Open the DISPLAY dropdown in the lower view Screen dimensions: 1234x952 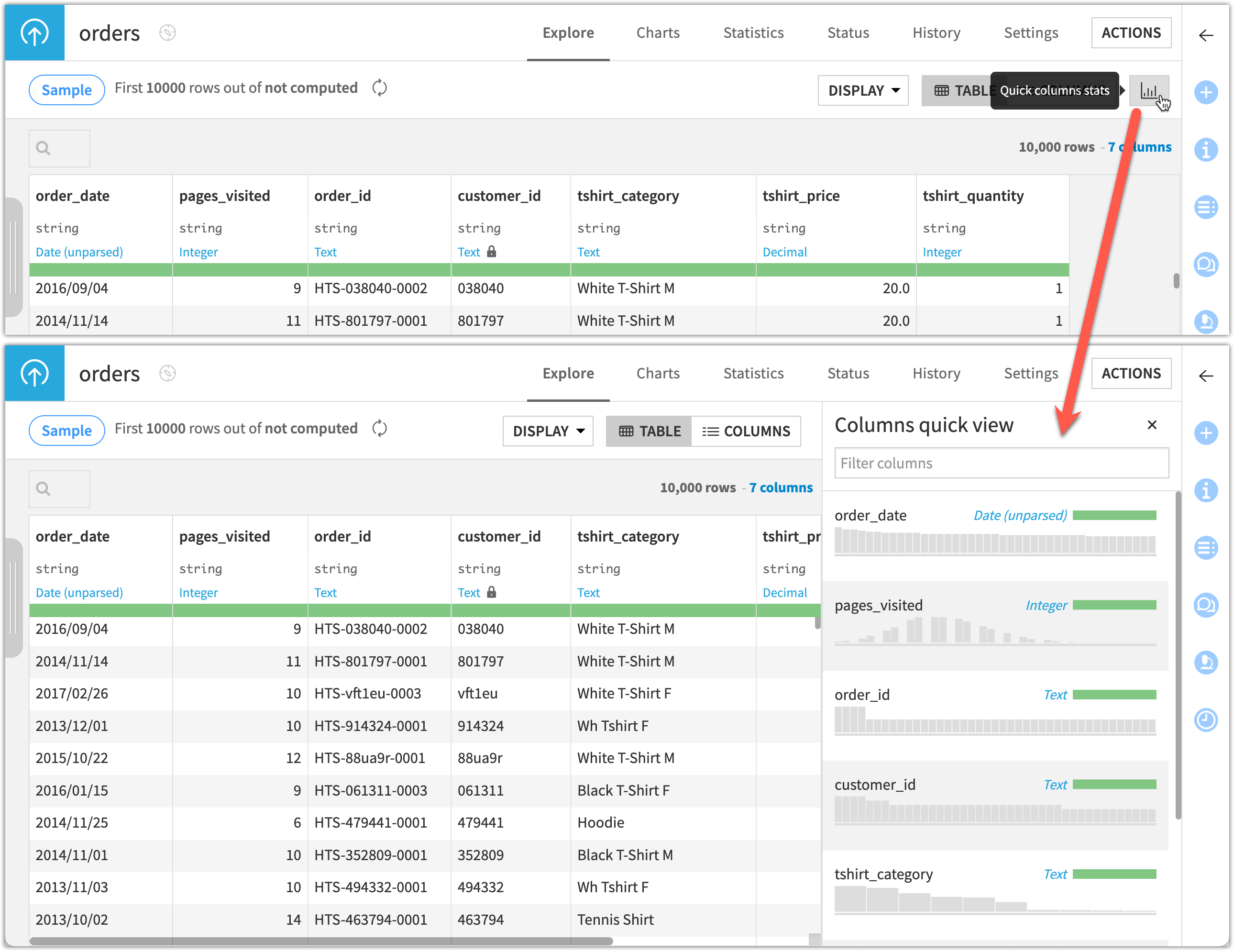(x=547, y=431)
